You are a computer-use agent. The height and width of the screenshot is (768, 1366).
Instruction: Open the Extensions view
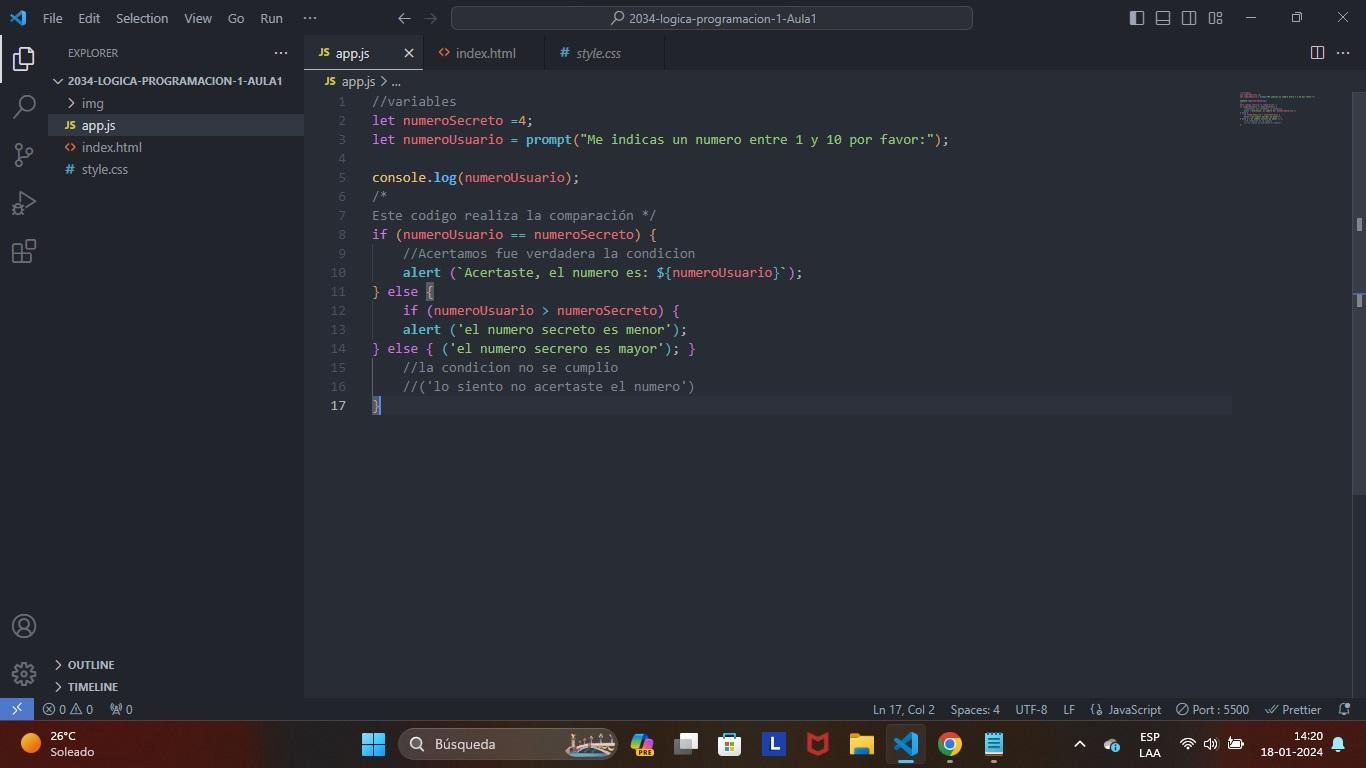(24, 251)
